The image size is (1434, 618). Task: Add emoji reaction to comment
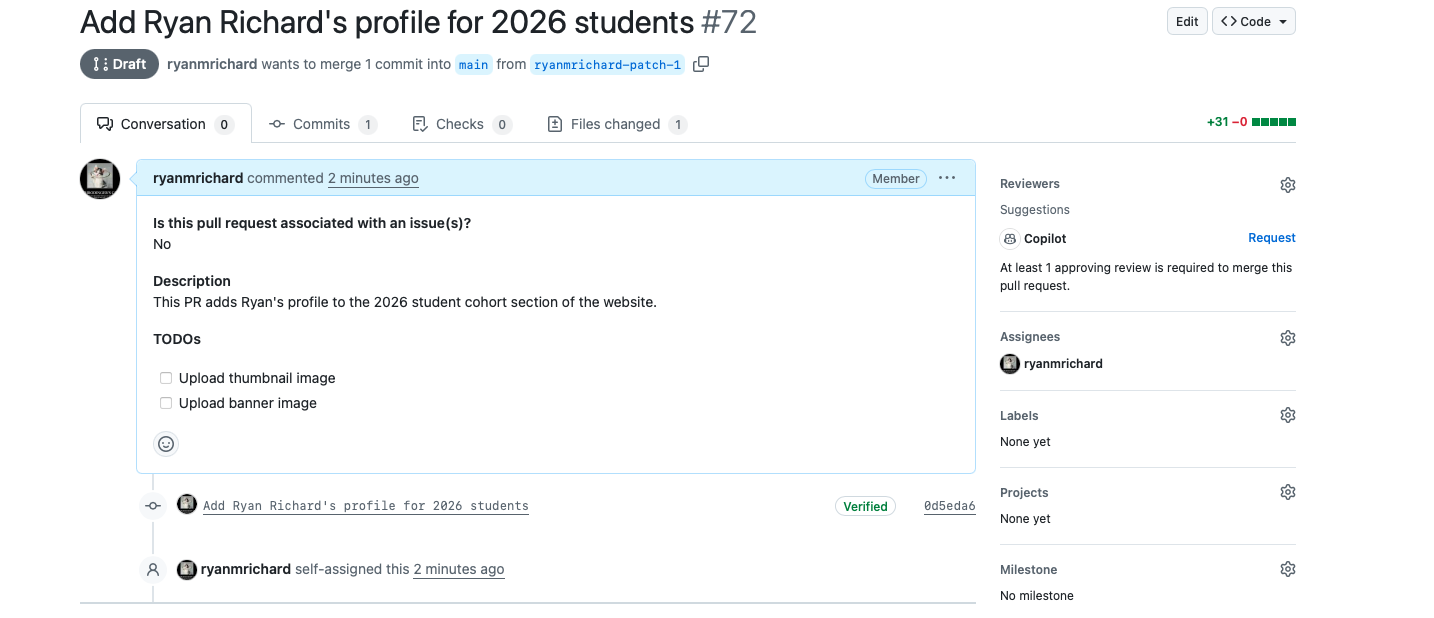click(166, 444)
